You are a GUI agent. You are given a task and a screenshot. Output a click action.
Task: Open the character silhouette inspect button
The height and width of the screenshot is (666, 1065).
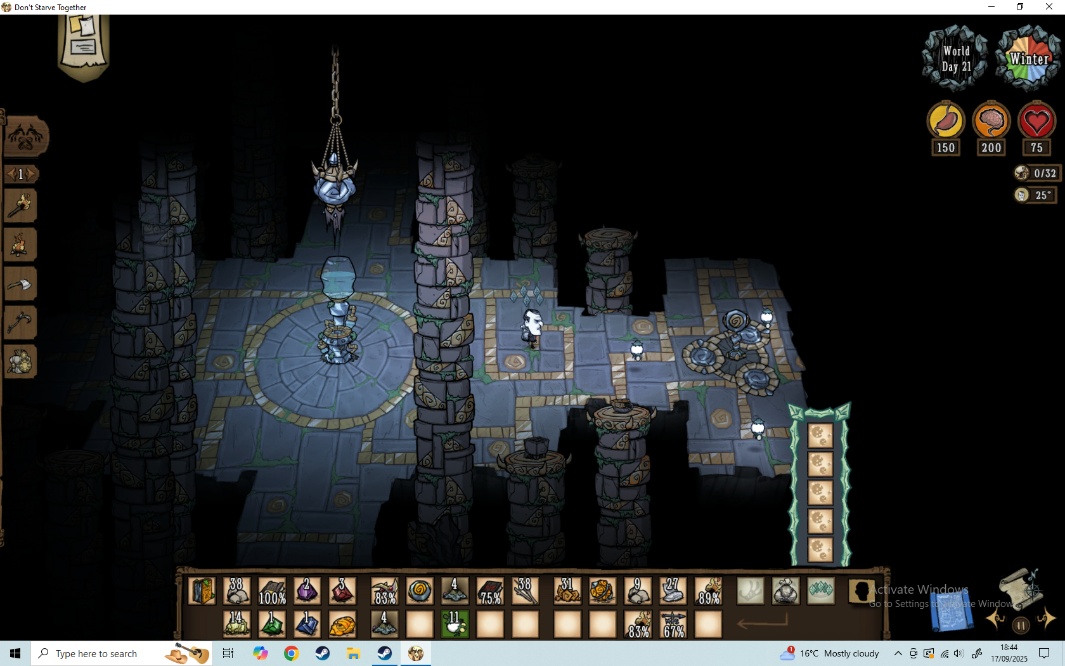pyautogui.click(x=861, y=591)
